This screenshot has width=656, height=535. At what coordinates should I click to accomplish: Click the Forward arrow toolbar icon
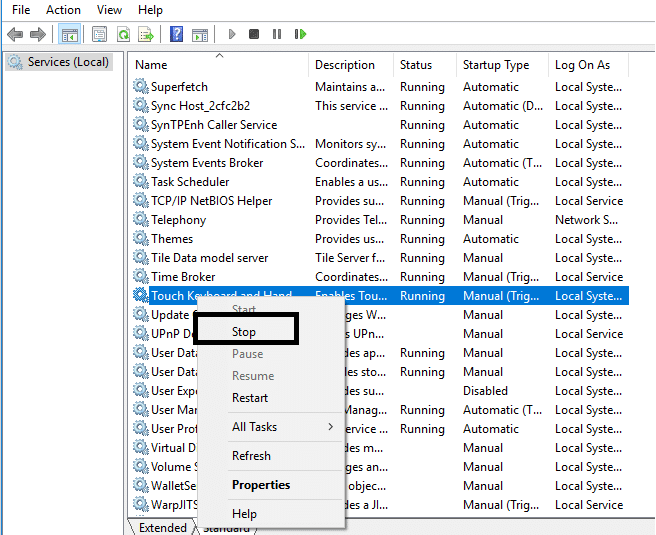click(x=38, y=34)
